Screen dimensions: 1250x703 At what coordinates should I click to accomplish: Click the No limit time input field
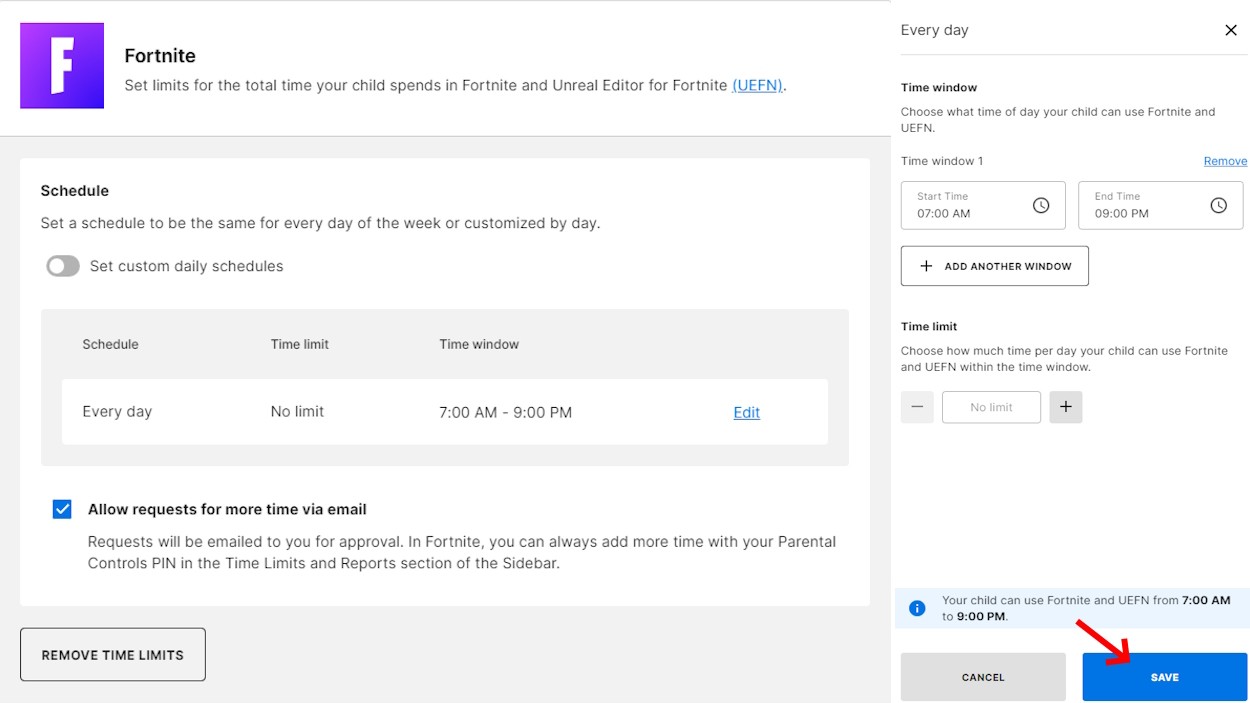click(x=991, y=407)
